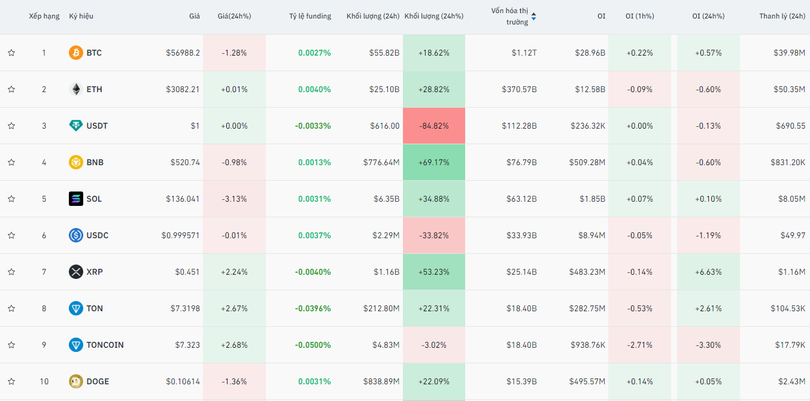Click the XRP coin icon
This screenshot has height=401, width=810.
tap(75, 272)
